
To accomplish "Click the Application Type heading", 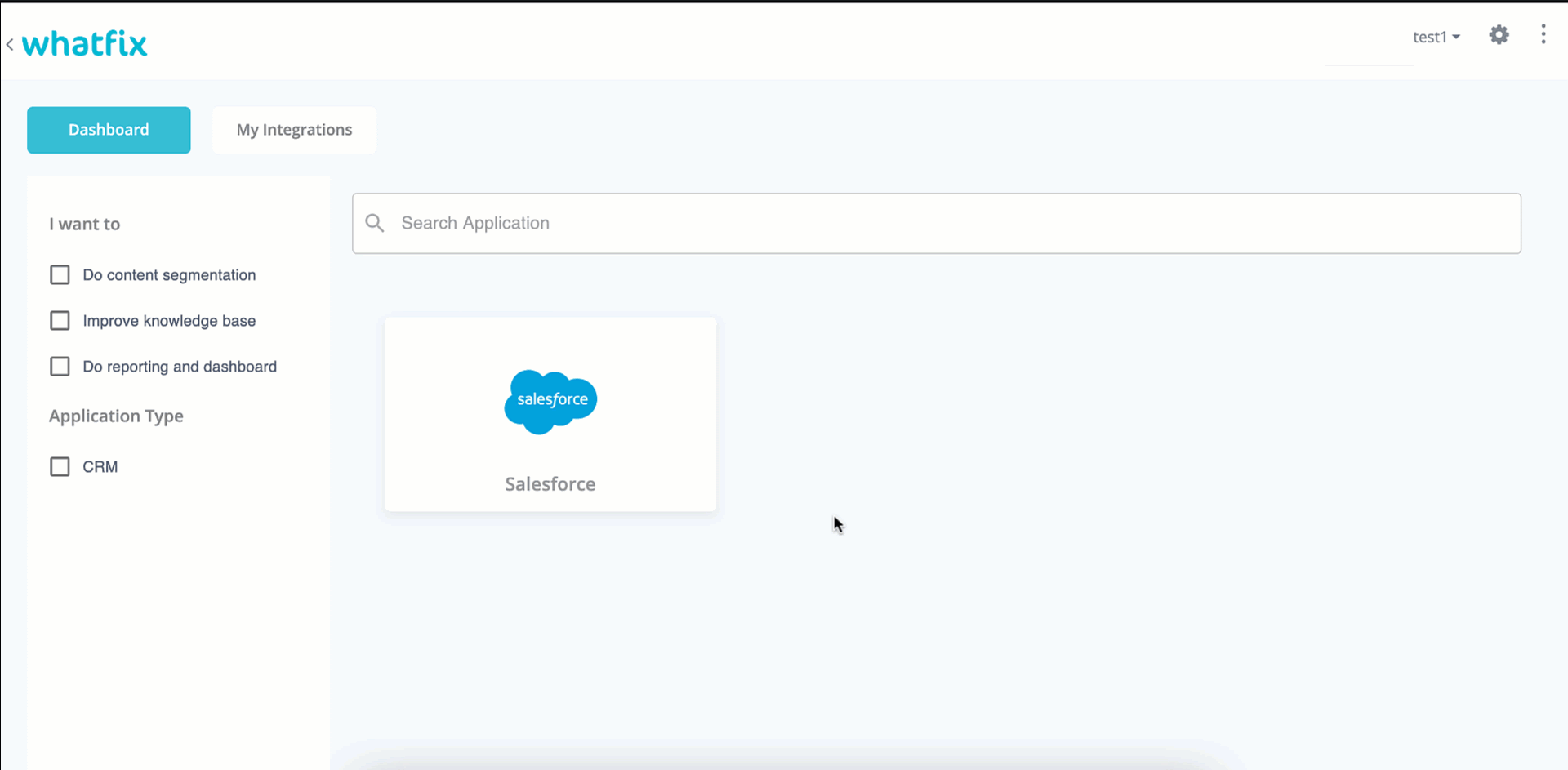I will (x=116, y=416).
